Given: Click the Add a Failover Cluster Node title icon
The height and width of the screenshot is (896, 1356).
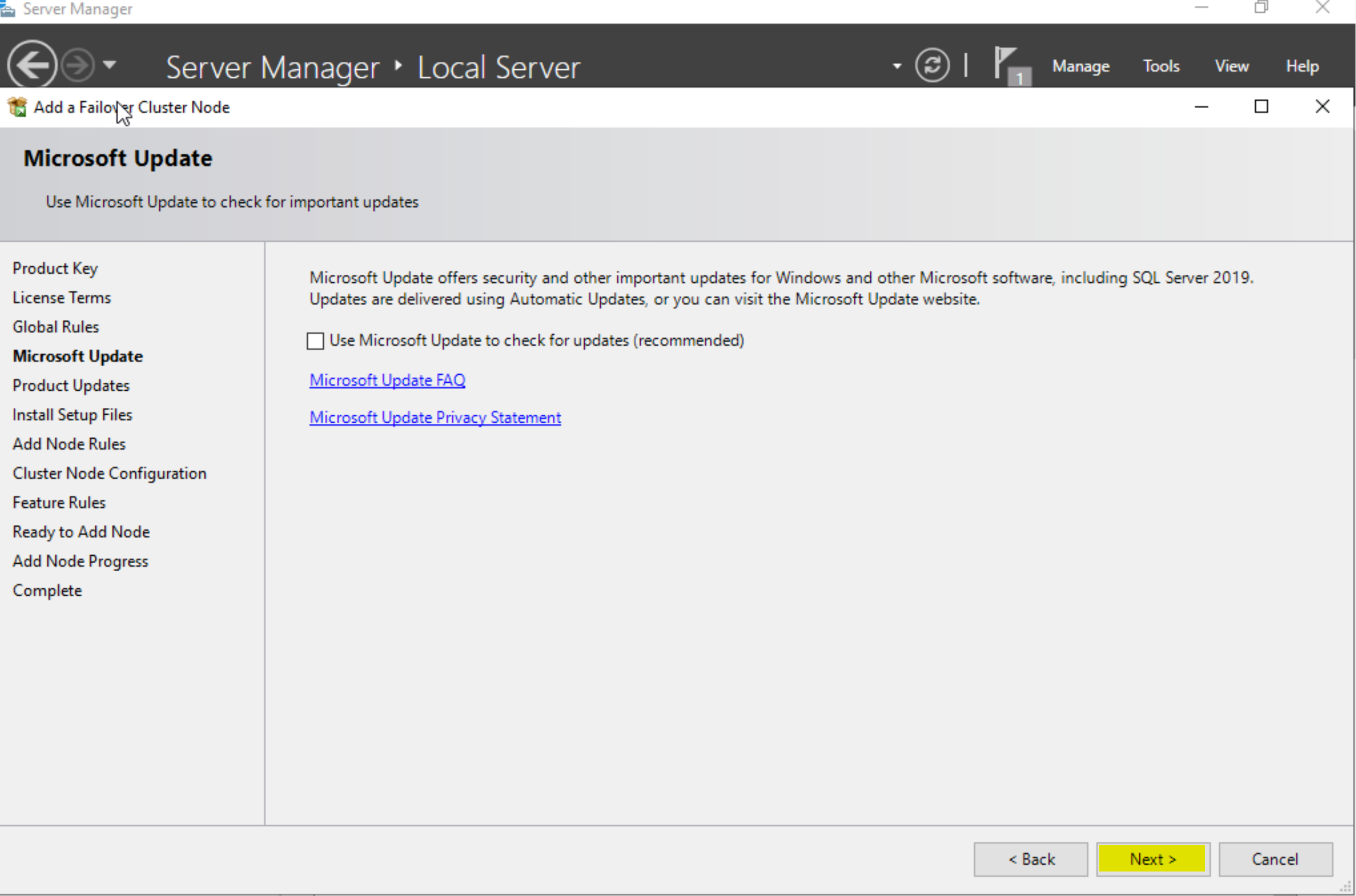Looking at the screenshot, I should point(17,107).
